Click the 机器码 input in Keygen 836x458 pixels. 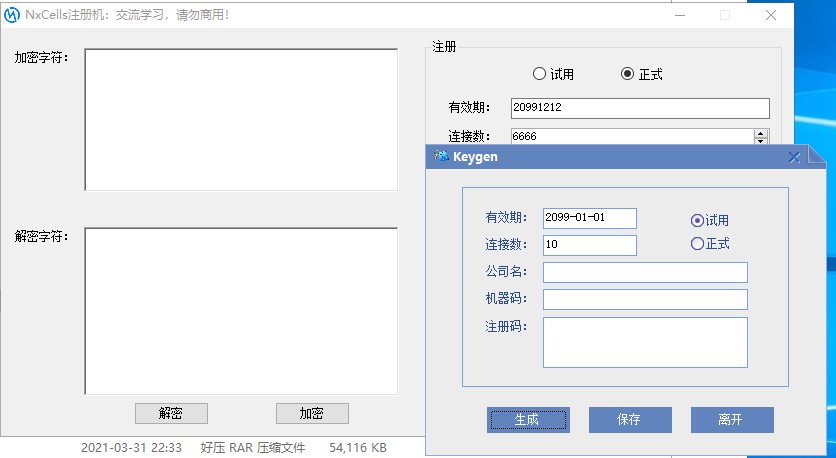(645, 300)
